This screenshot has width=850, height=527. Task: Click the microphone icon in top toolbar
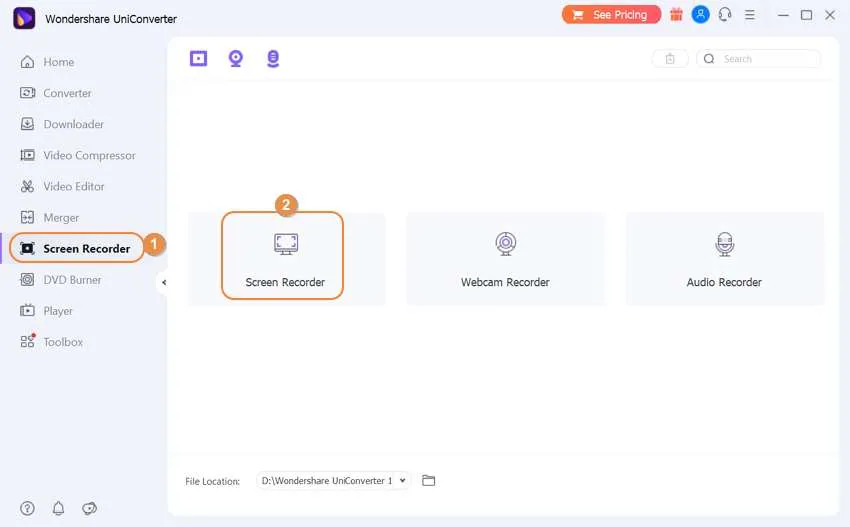[273, 59]
